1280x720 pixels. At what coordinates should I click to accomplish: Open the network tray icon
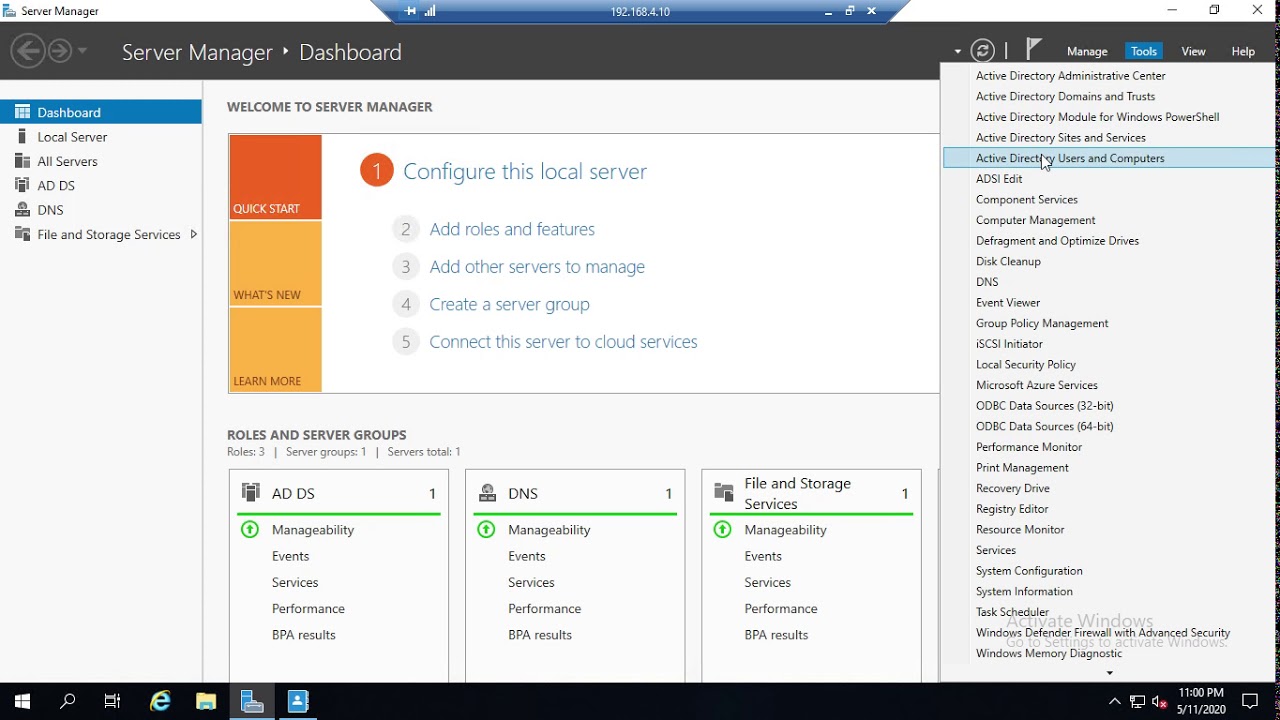[x=1137, y=701]
